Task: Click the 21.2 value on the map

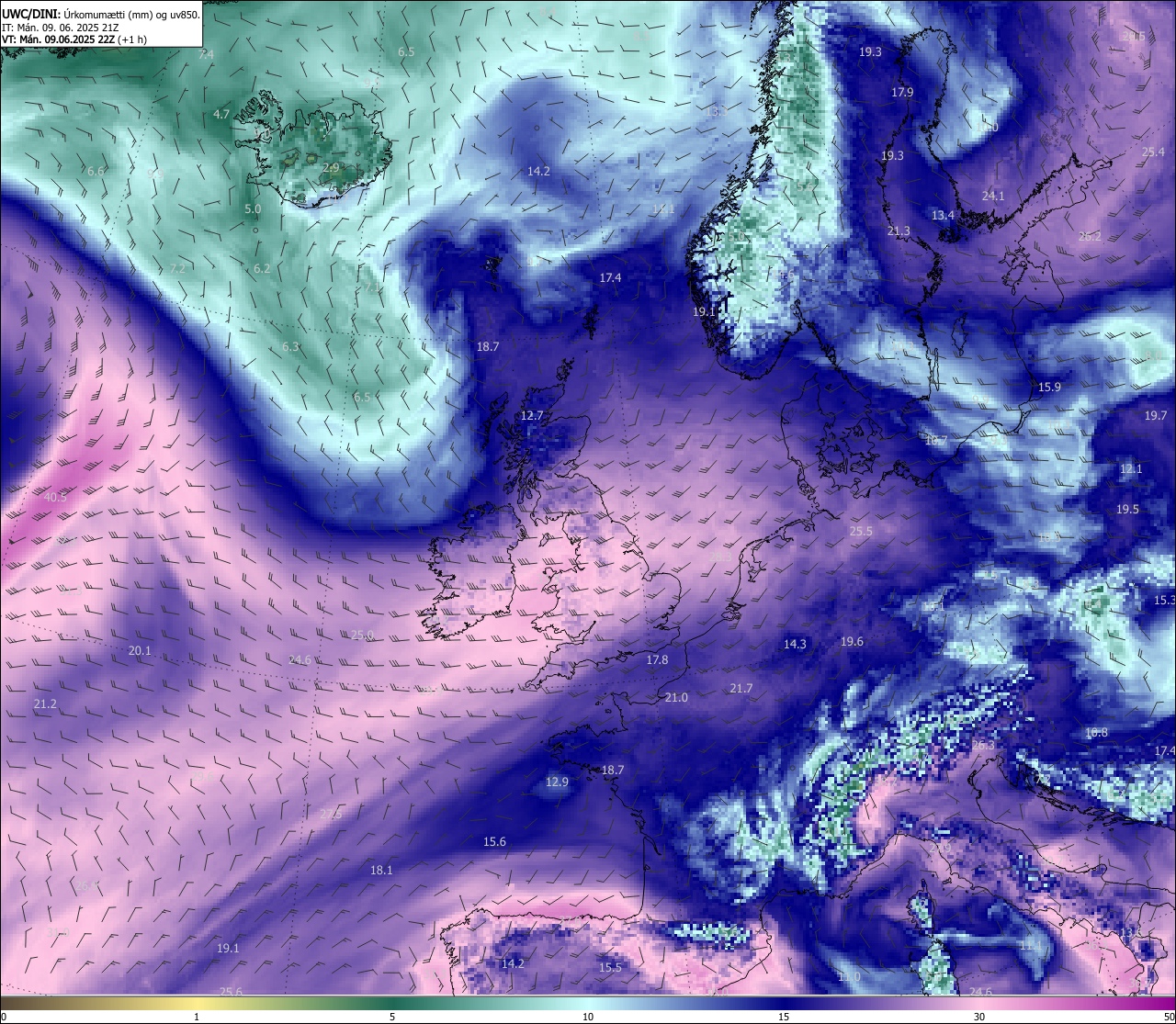Action: click(x=45, y=704)
